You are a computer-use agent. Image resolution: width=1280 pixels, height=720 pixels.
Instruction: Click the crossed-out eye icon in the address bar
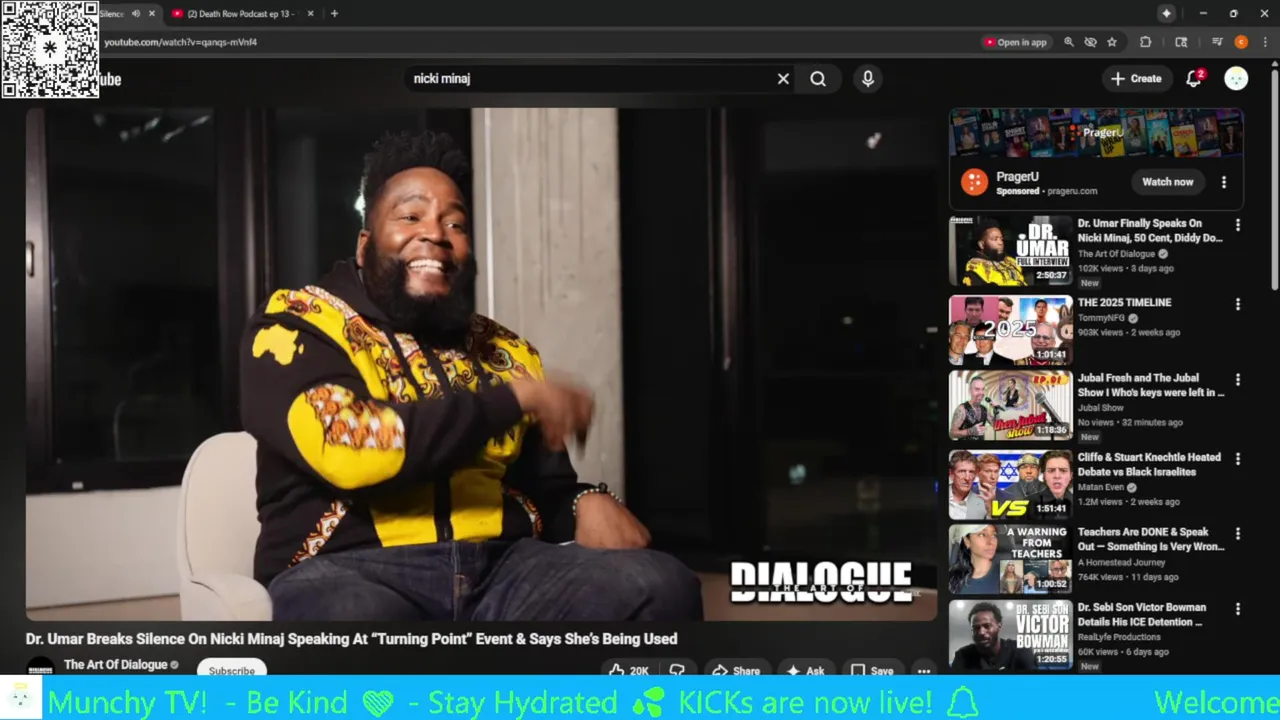tap(1090, 42)
